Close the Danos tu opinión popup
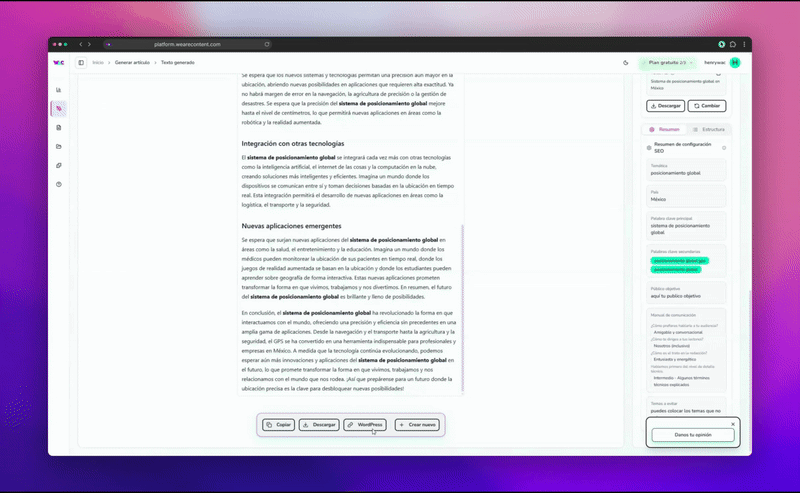 pos(733,424)
